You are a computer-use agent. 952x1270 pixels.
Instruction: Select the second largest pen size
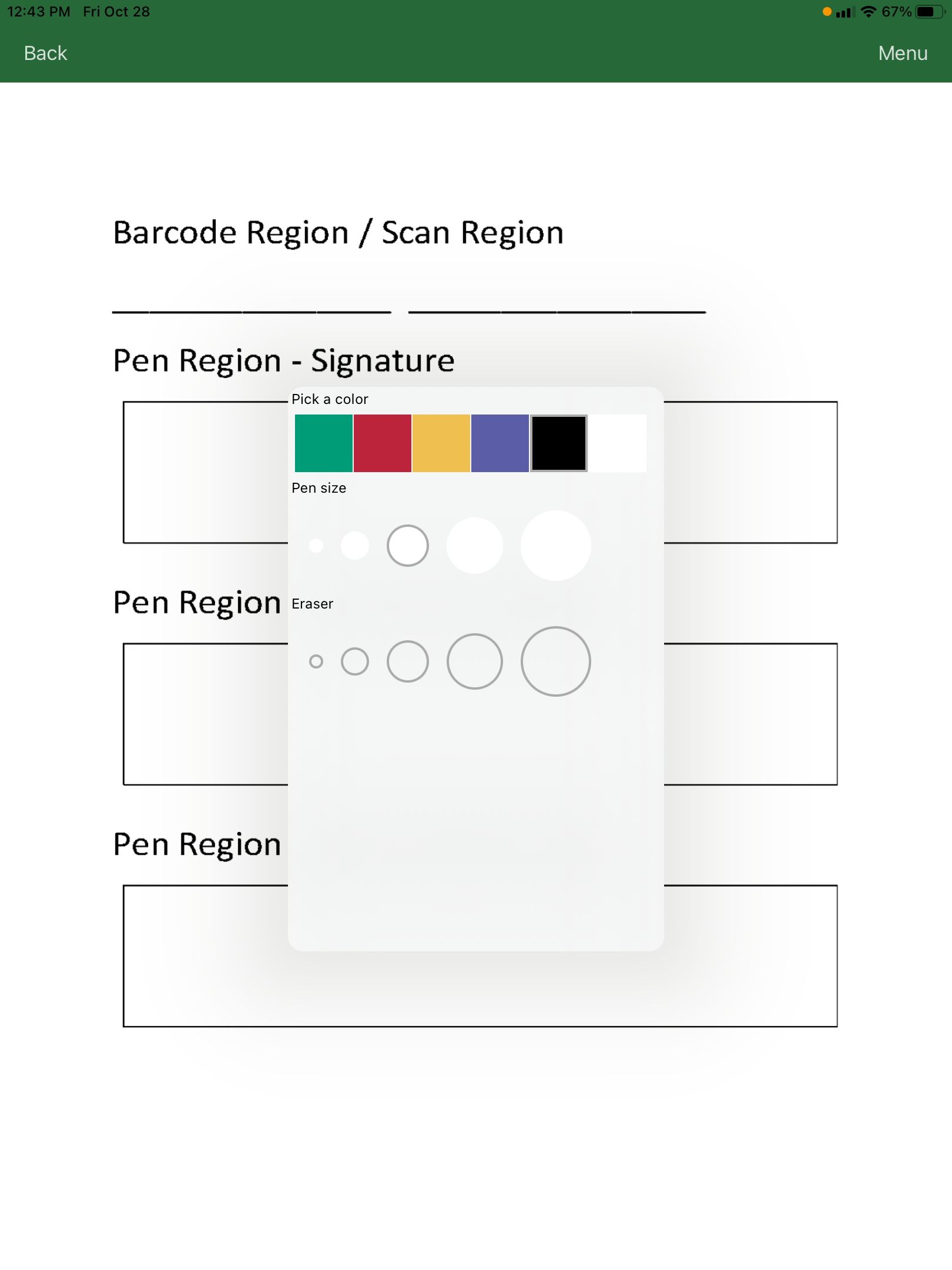pyautogui.click(x=475, y=546)
